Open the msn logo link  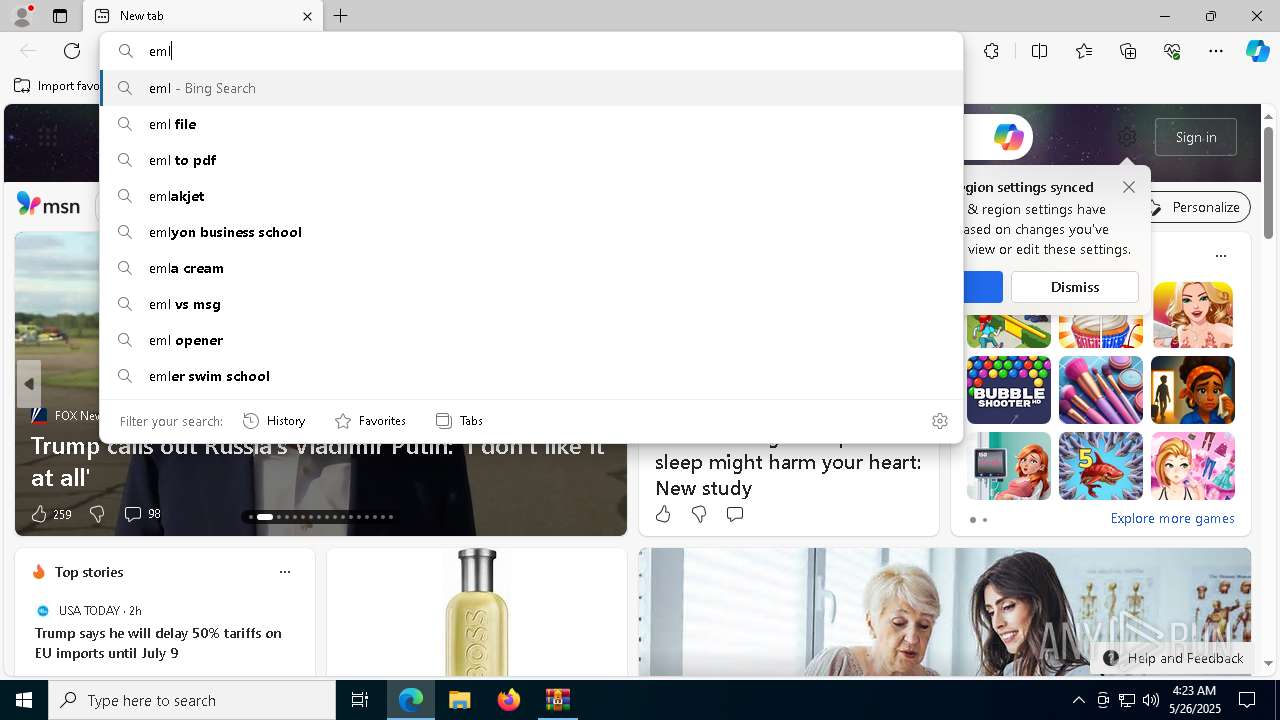pyautogui.click(x=49, y=205)
